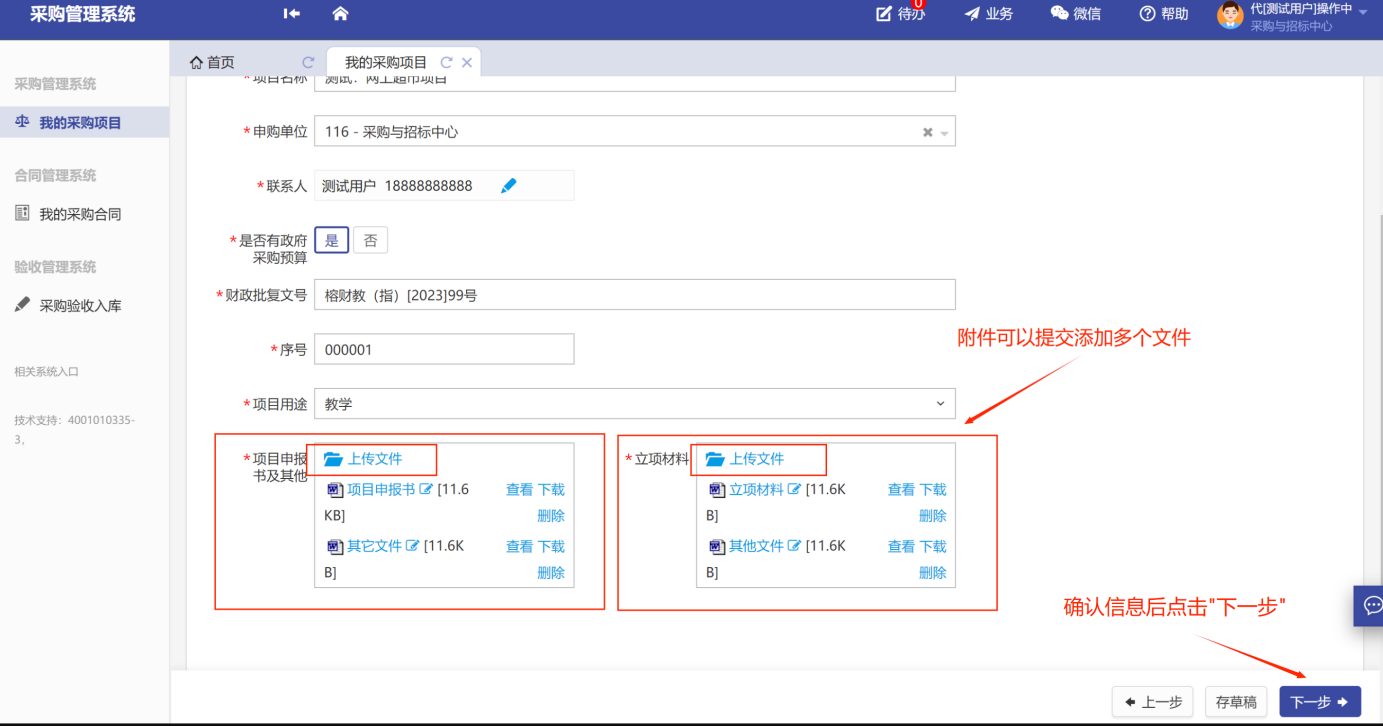Close the 我的采购项目 tab
The width and height of the screenshot is (1383, 726).
click(467, 62)
